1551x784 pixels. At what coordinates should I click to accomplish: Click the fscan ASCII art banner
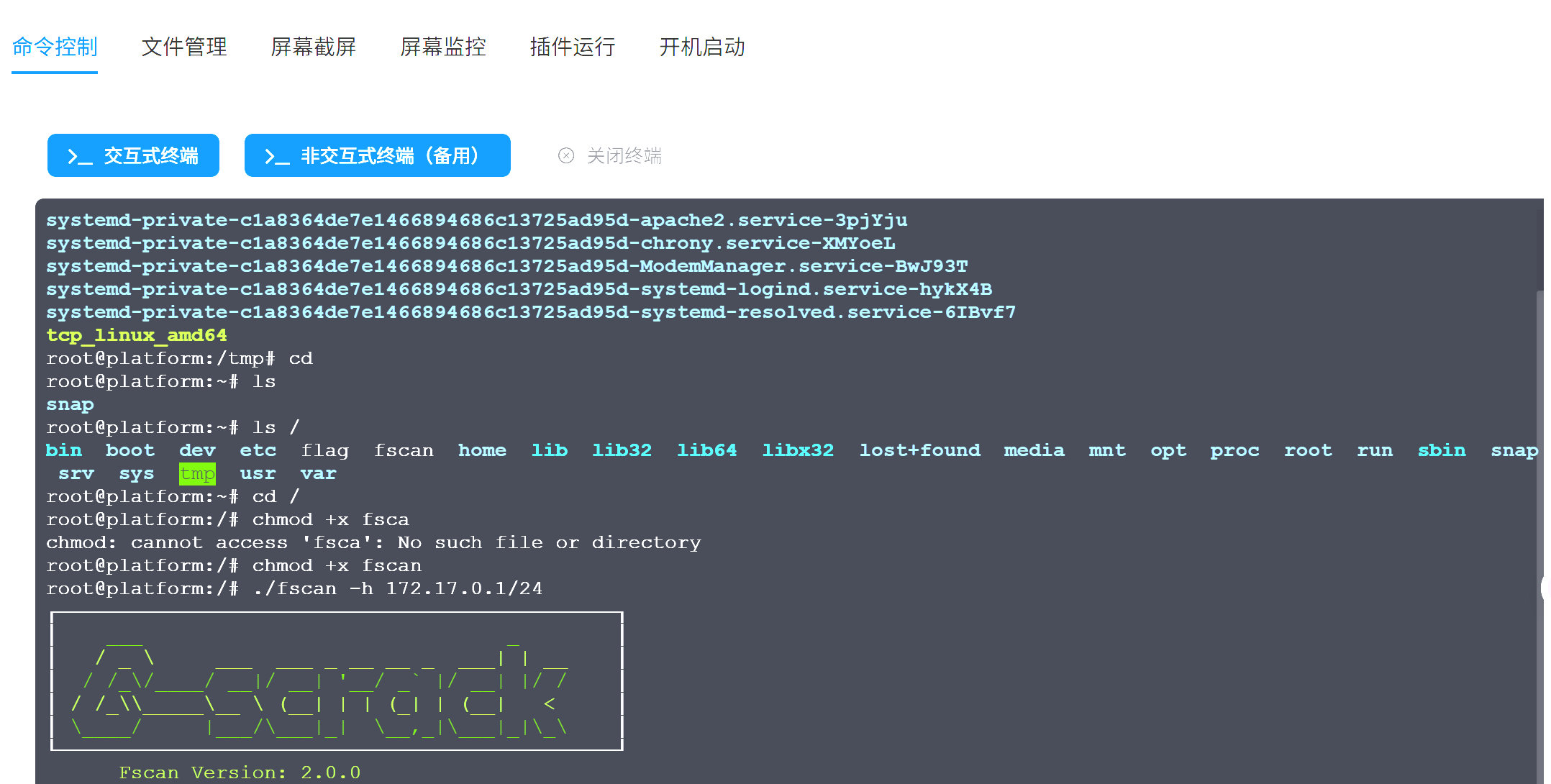337,680
